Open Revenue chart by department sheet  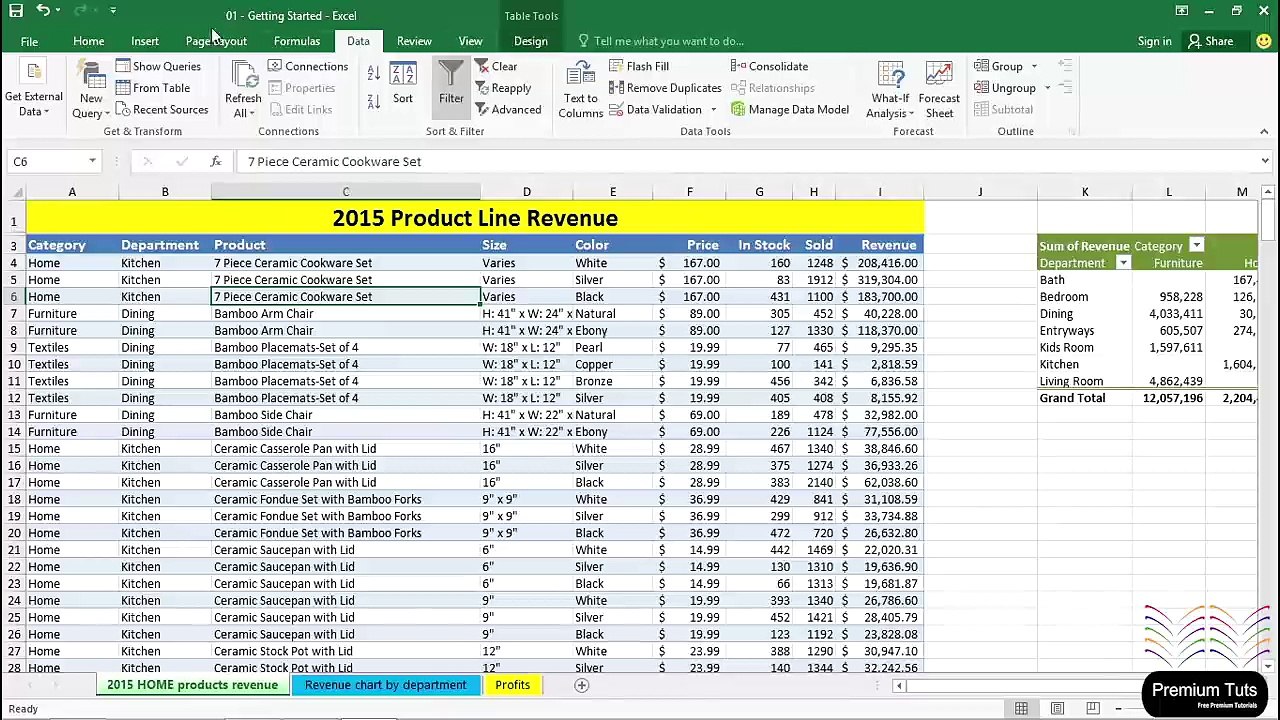[x=385, y=685]
